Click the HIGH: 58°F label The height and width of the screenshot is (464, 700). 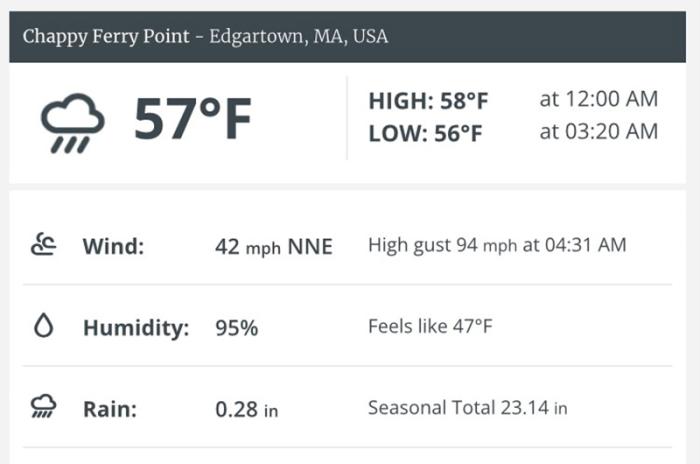428,100
